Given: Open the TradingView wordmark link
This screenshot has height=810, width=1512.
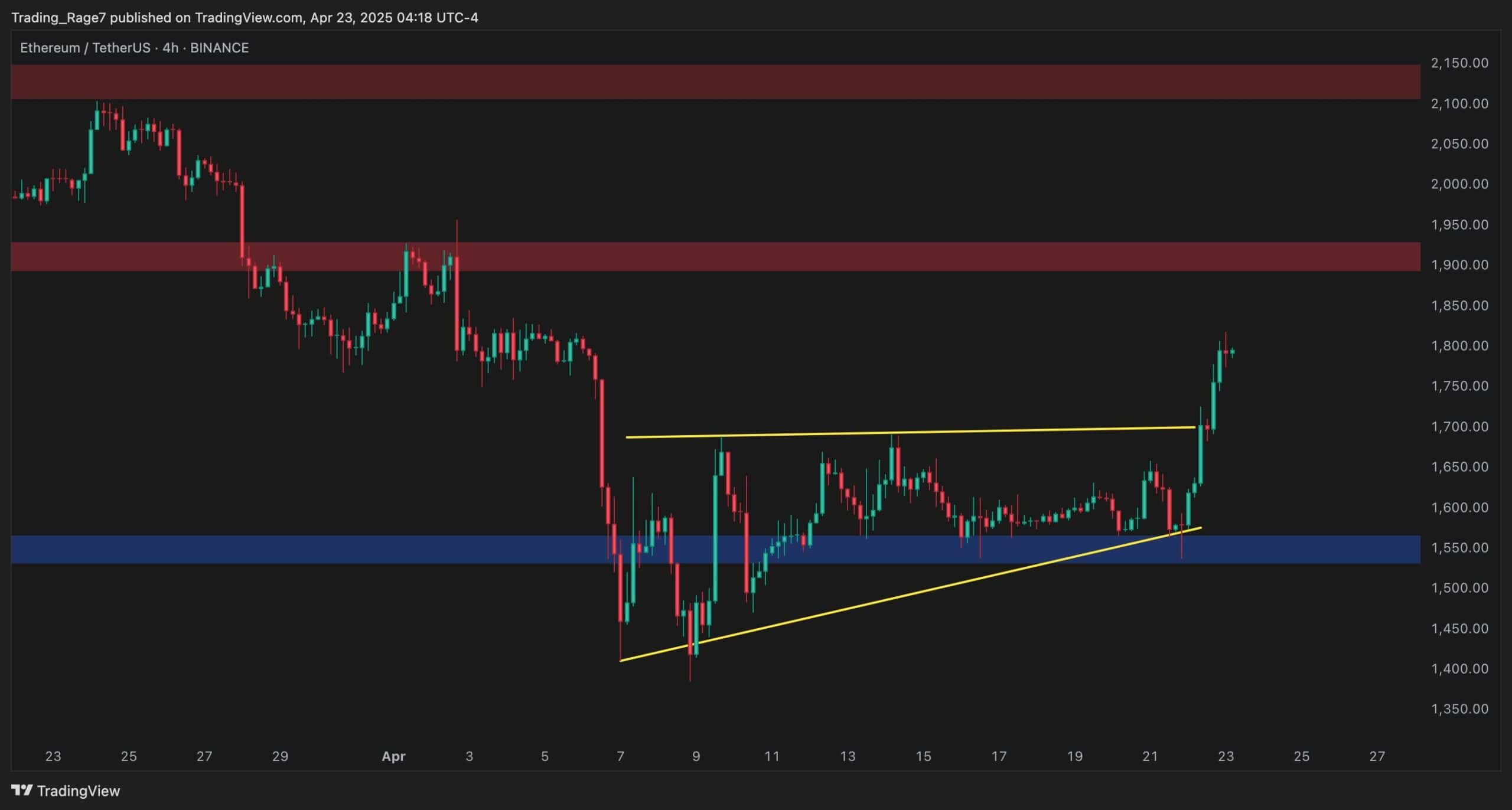Looking at the screenshot, I should point(79,791).
